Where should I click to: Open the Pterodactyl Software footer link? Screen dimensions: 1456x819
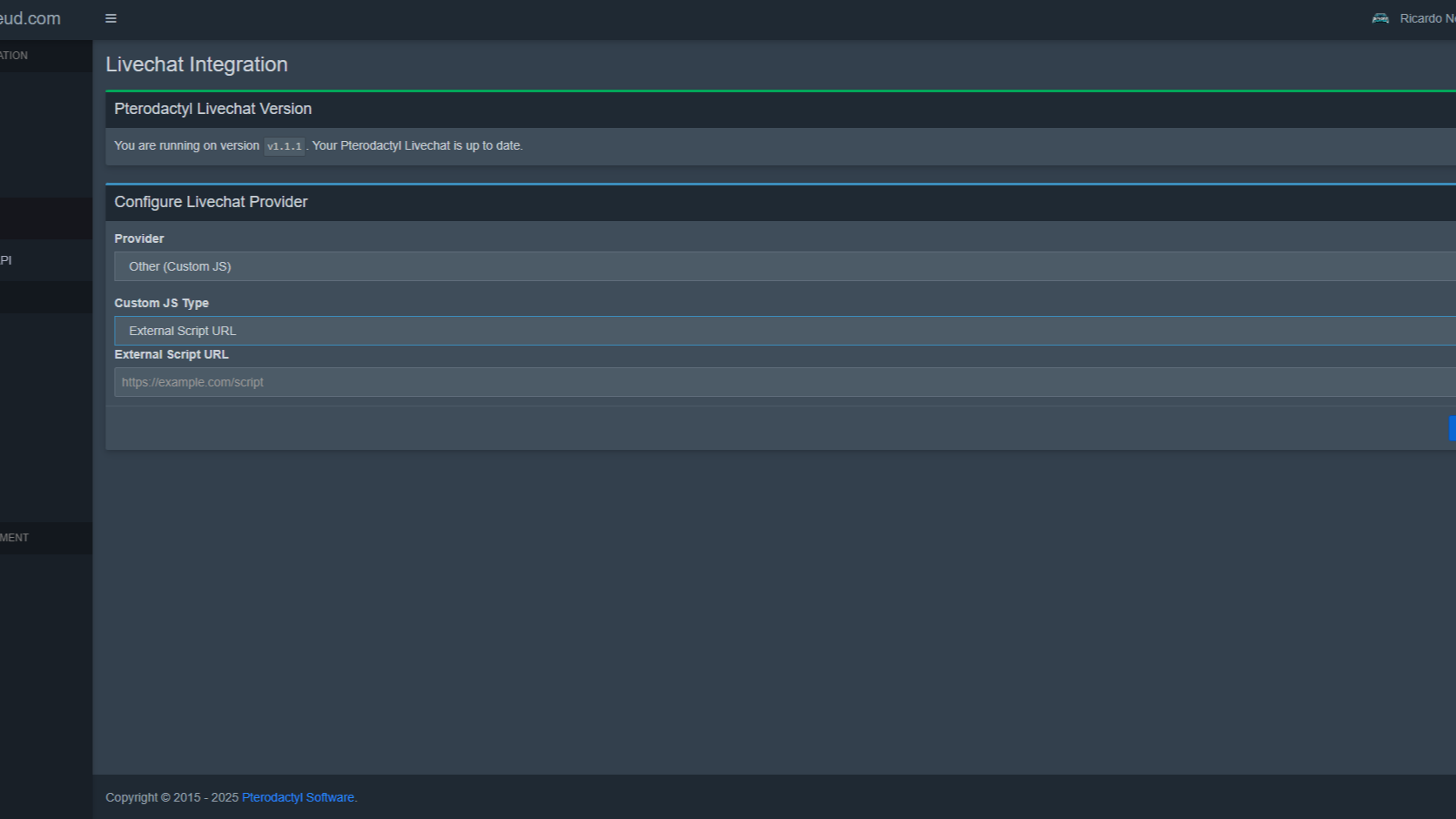(x=298, y=797)
